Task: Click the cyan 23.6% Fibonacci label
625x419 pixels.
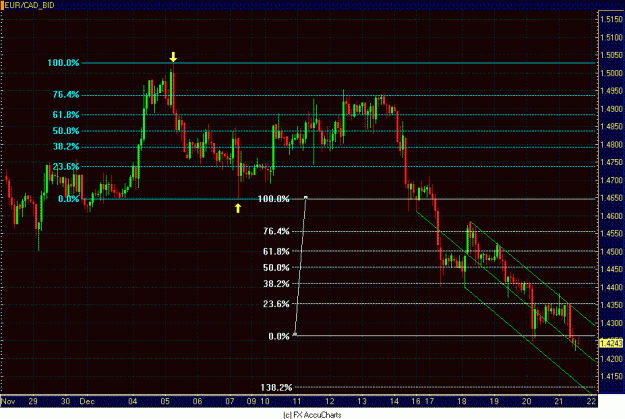Action: [x=66, y=167]
